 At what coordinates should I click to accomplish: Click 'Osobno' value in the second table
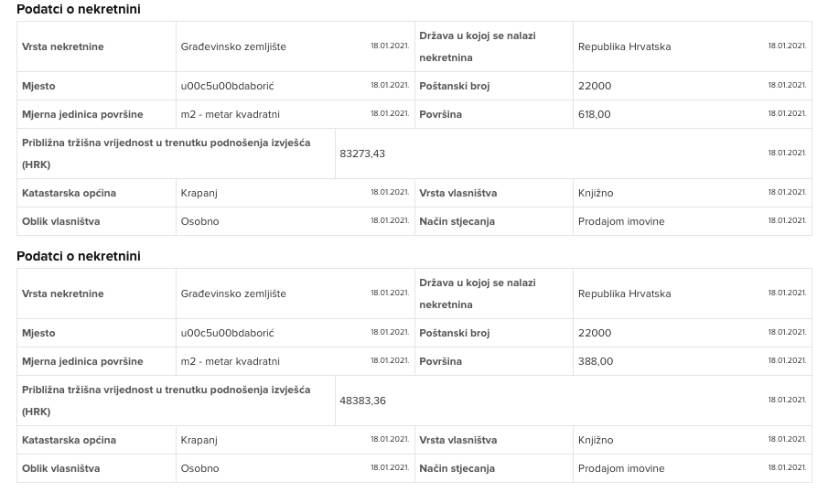point(199,468)
